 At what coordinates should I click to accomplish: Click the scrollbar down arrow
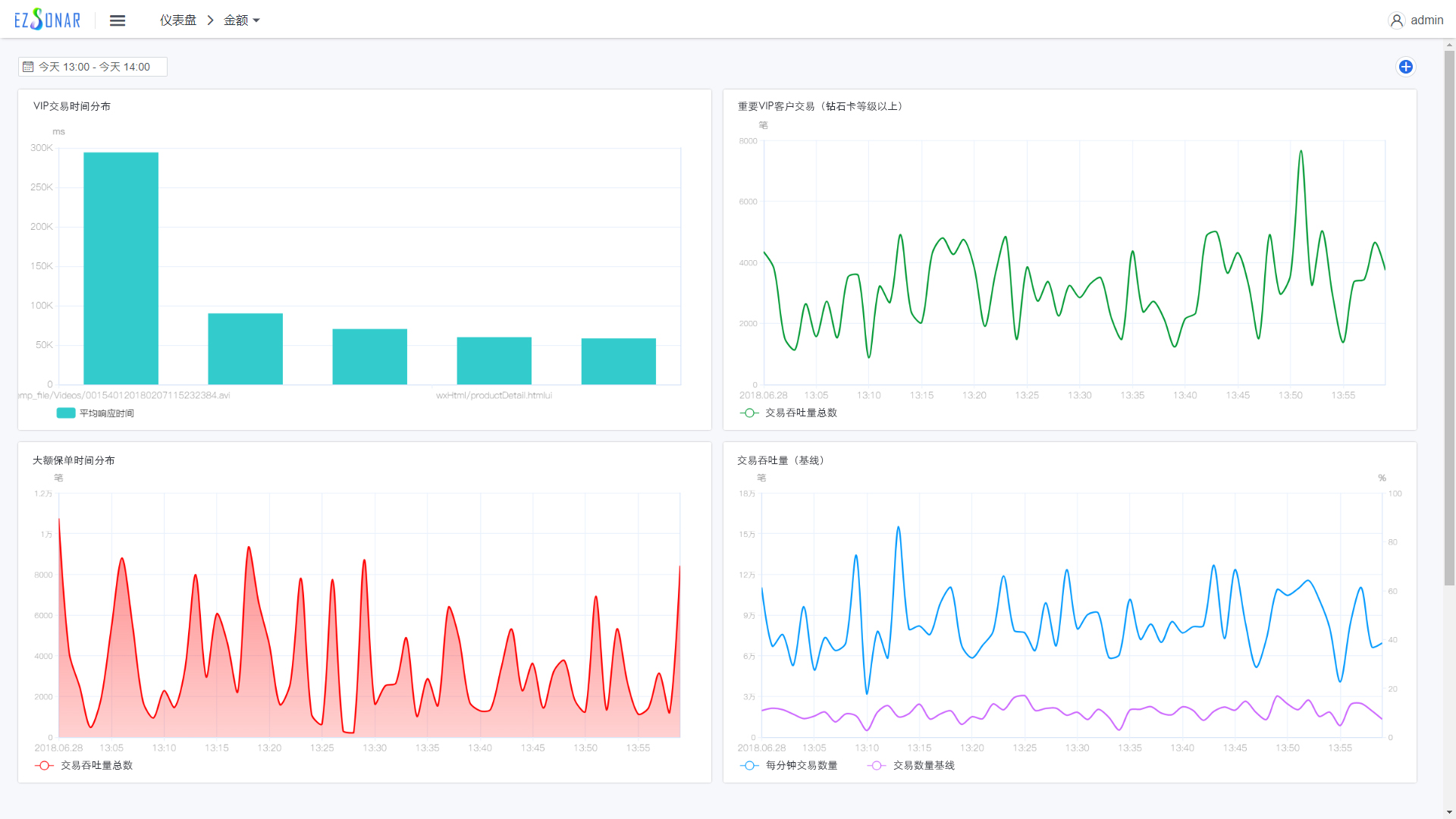pos(1449,812)
